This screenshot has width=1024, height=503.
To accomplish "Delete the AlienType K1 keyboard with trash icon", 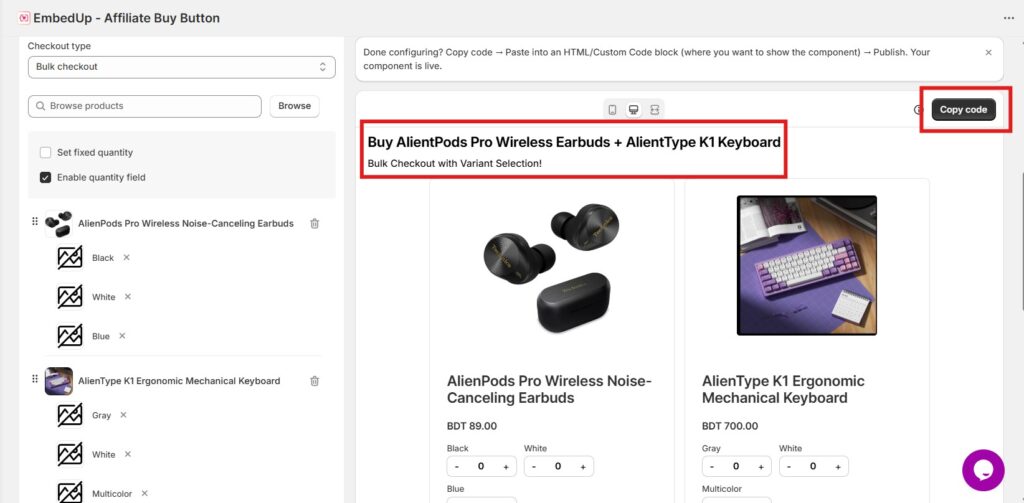I will [x=315, y=381].
